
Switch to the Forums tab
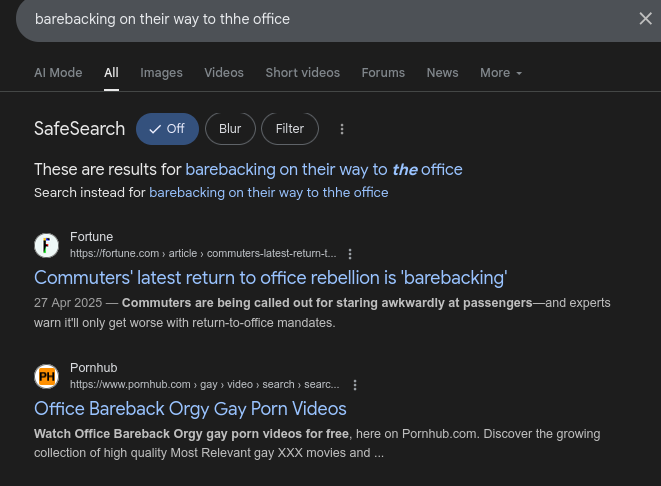click(x=383, y=72)
